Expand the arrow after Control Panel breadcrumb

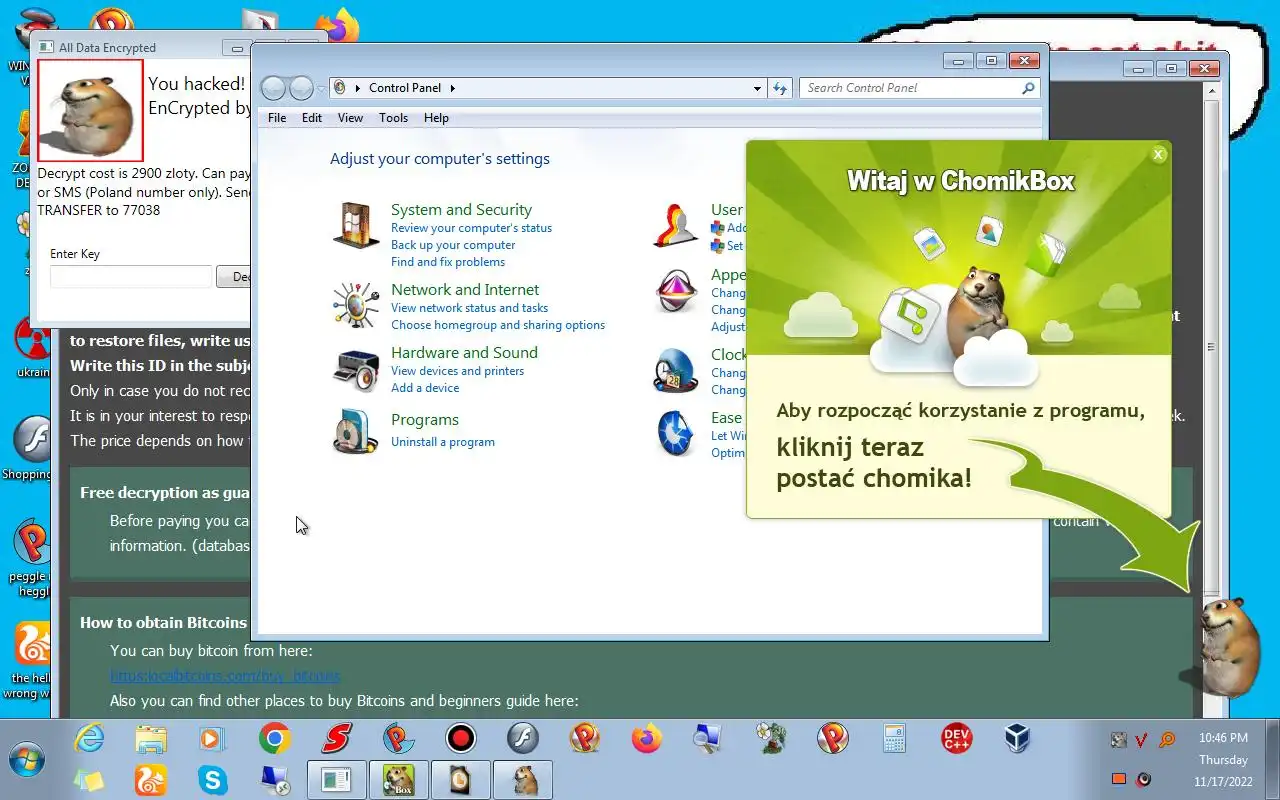[452, 88]
